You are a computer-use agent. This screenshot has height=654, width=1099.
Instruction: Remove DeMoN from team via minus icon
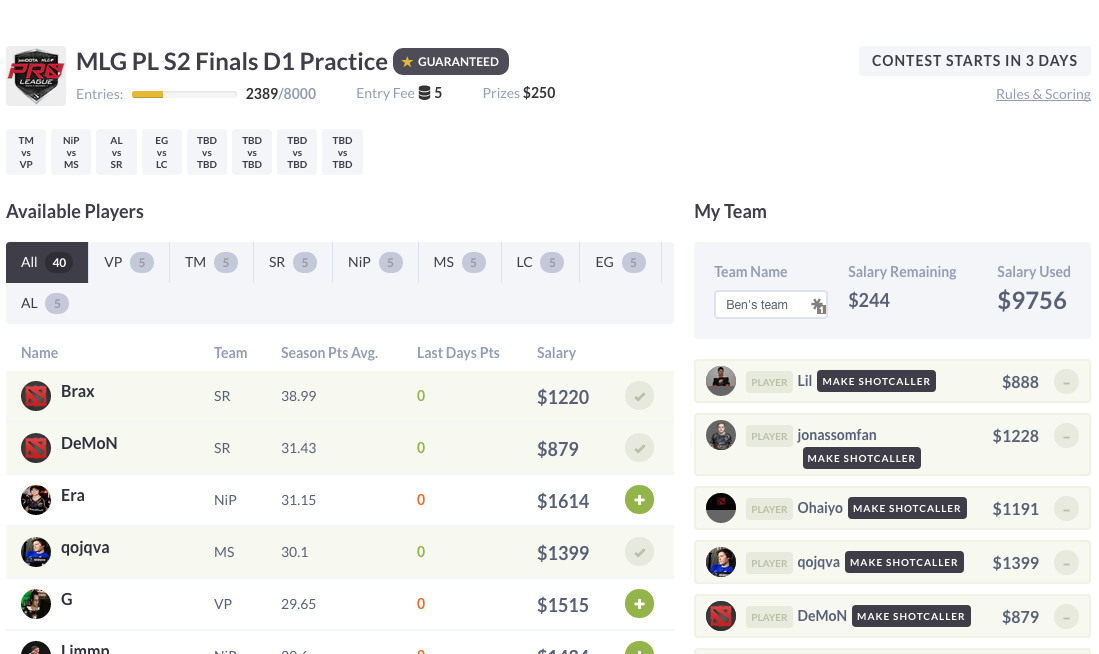pos(1066,617)
